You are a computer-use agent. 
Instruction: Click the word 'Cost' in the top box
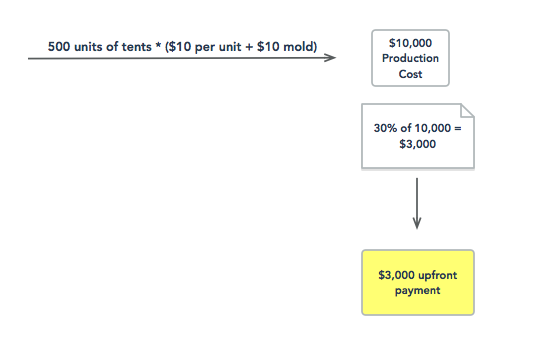point(410,74)
